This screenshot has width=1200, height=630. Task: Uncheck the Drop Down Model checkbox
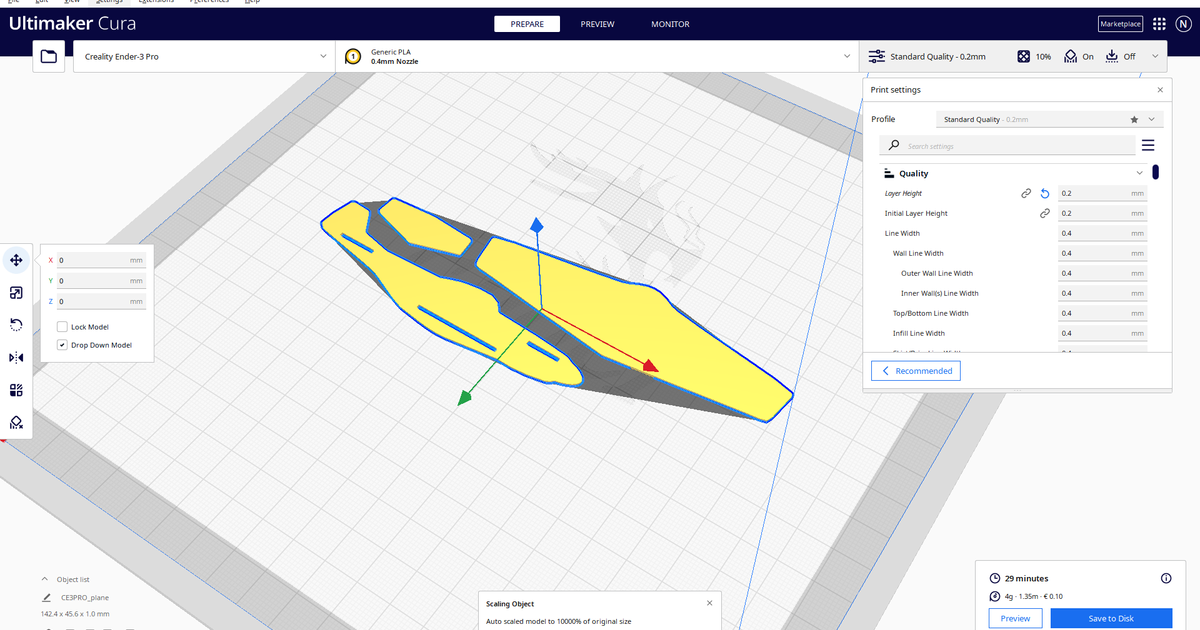[x=63, y=345]
